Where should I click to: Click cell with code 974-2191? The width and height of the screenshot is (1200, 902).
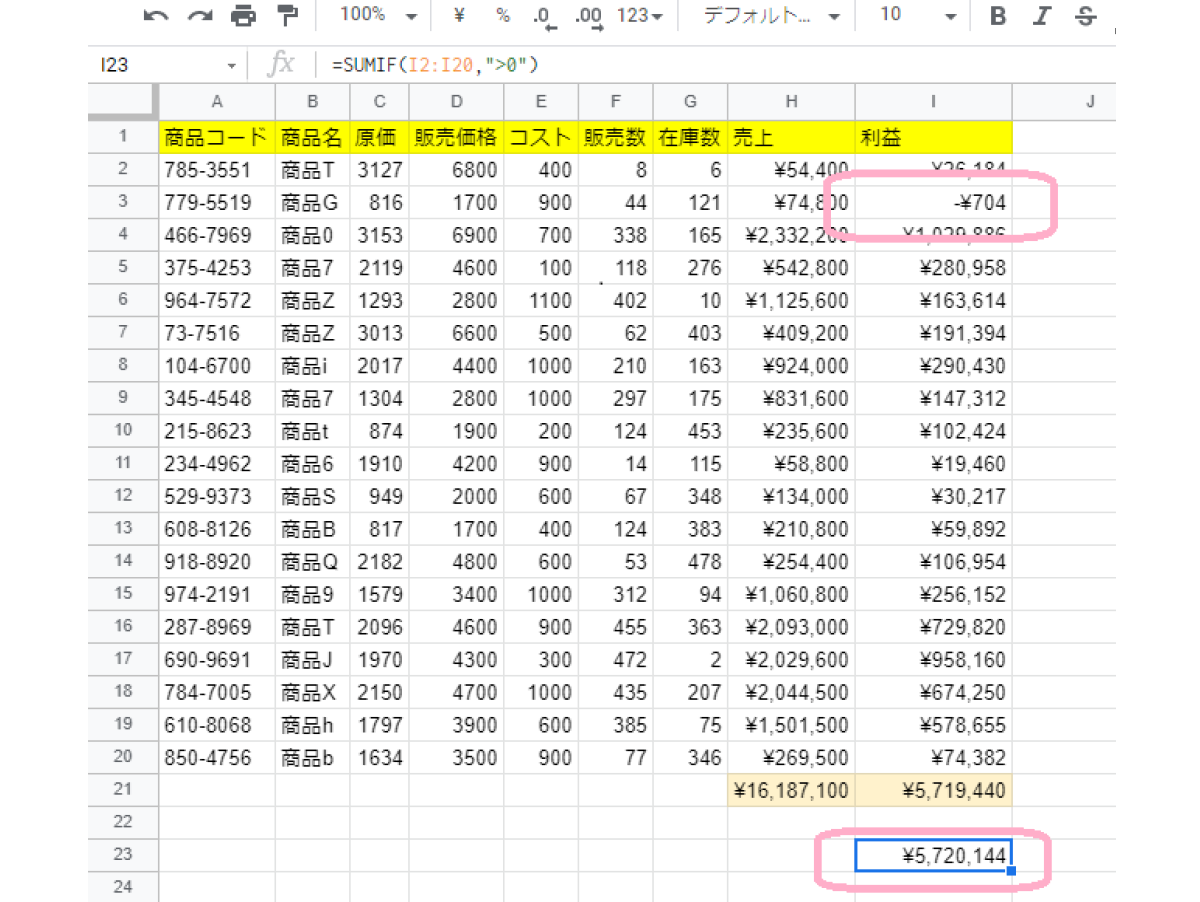pyautogui.click(x=216, y=594)
